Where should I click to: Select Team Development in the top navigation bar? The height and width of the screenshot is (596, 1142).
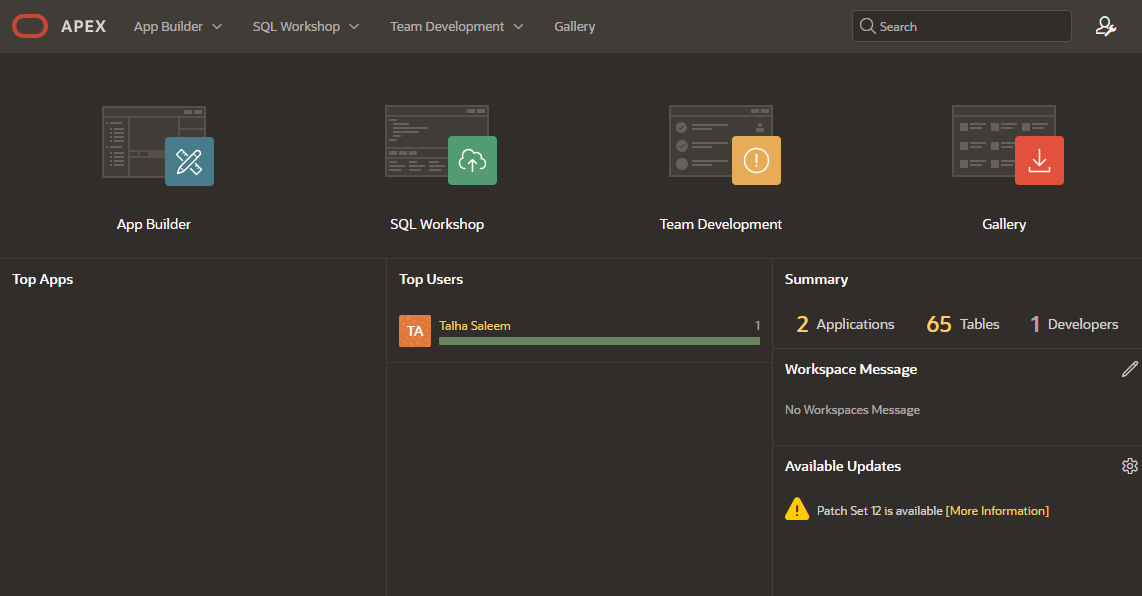point(447,26)
